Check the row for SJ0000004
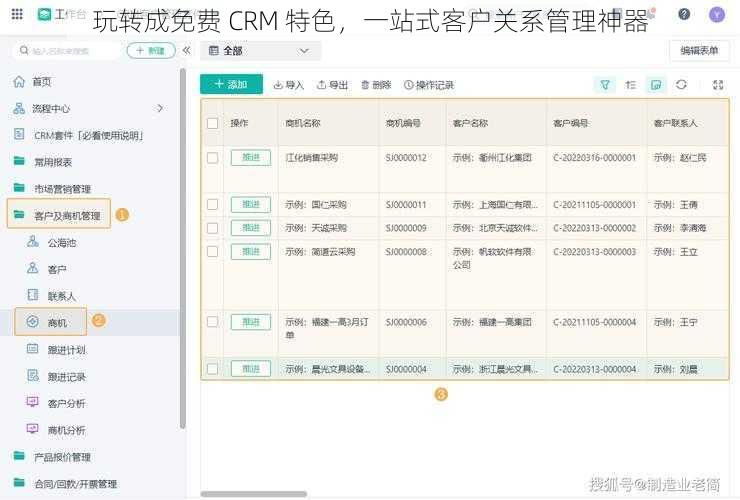Image resolution: width=740 pixels, height=500 pixels. point(212,369)
